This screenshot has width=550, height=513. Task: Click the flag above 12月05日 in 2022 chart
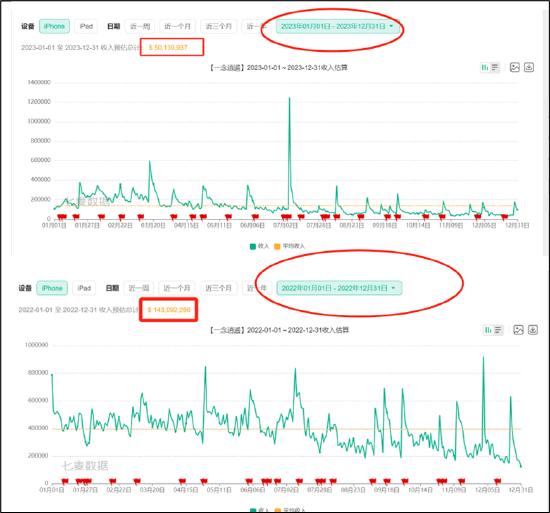(x=497, y=481)
